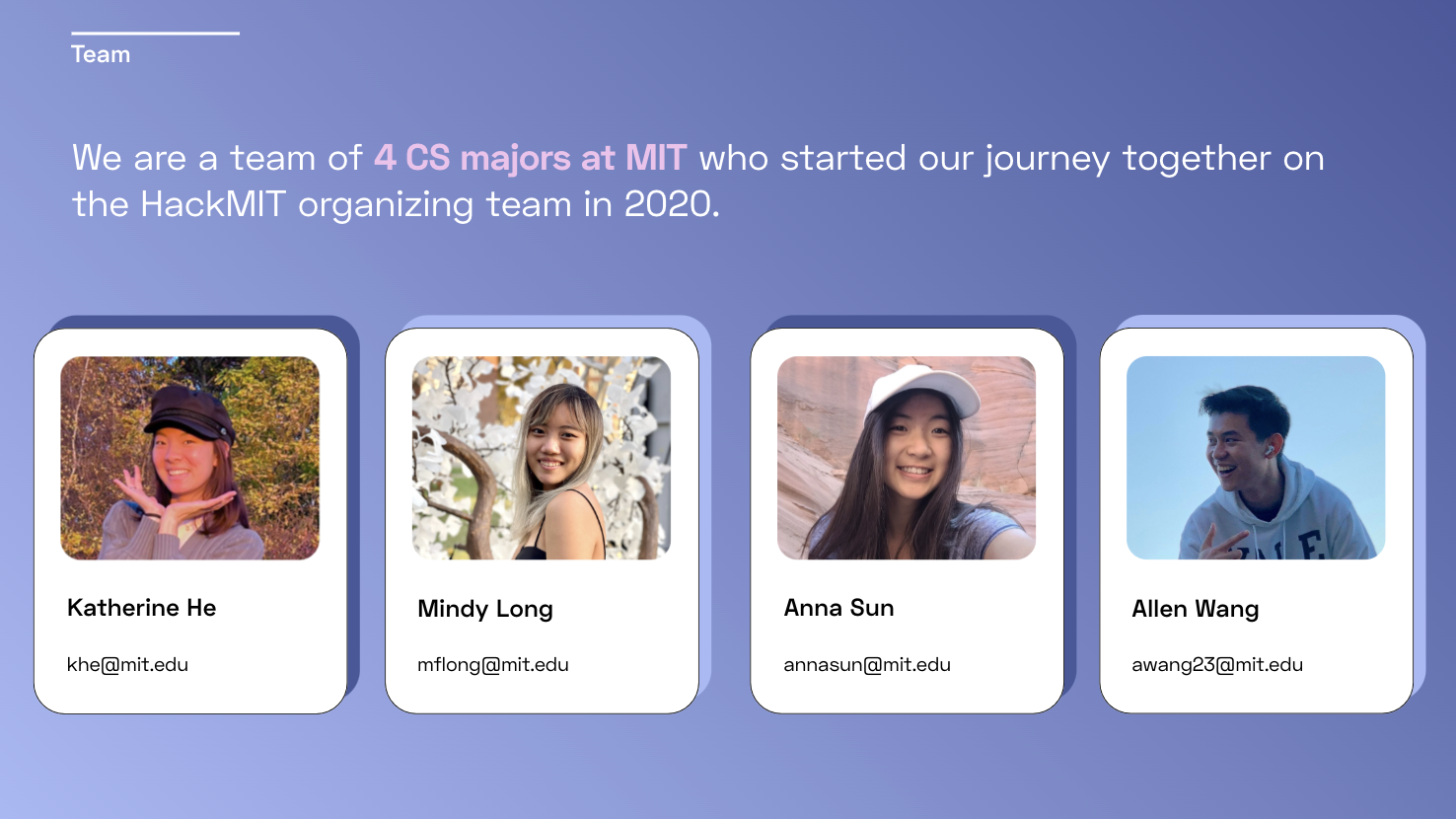Open the khe@mit.edu email link
The width and height of the screenshot is (1456, 819).
127,664
